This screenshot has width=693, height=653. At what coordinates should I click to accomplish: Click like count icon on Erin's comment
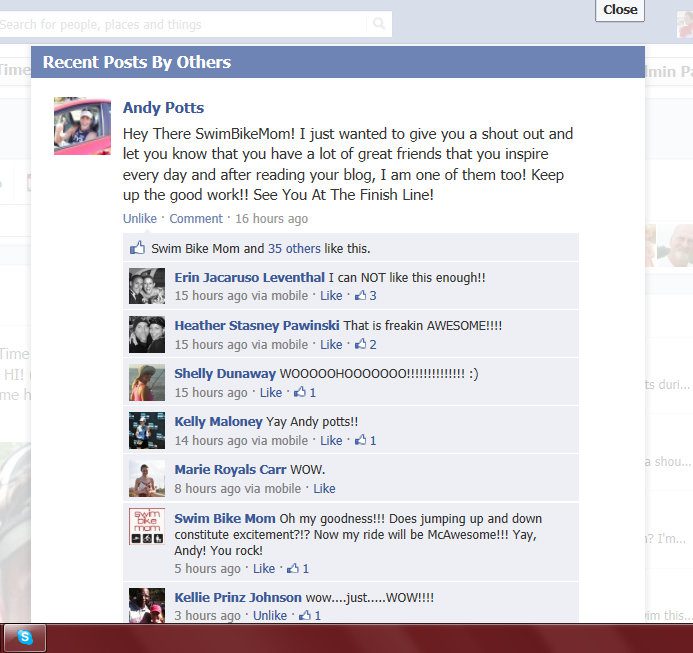(361, 295)
